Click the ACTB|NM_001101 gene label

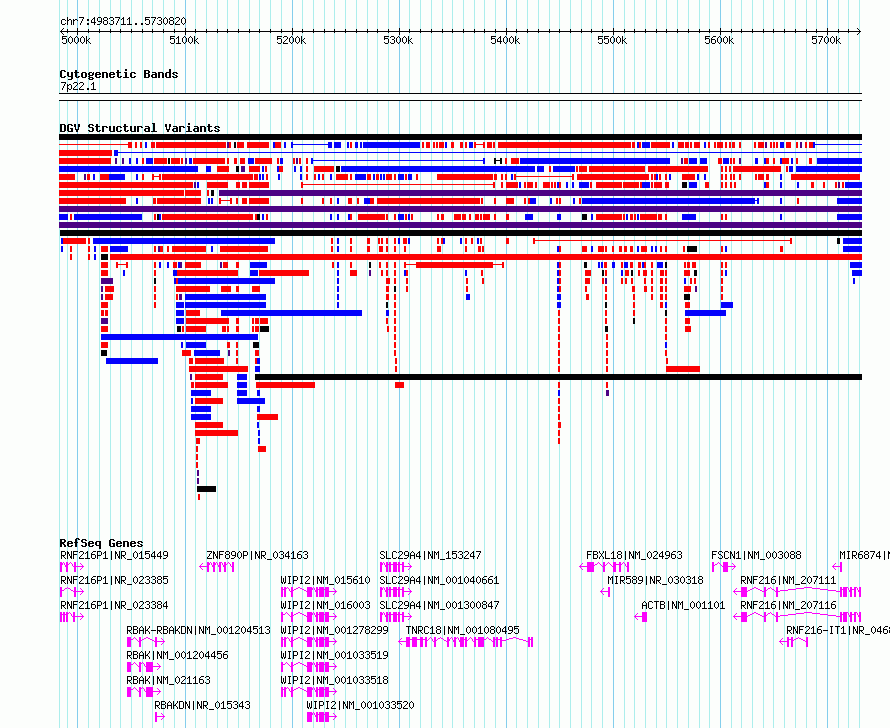pyautogui.click(x=683, y=605)
